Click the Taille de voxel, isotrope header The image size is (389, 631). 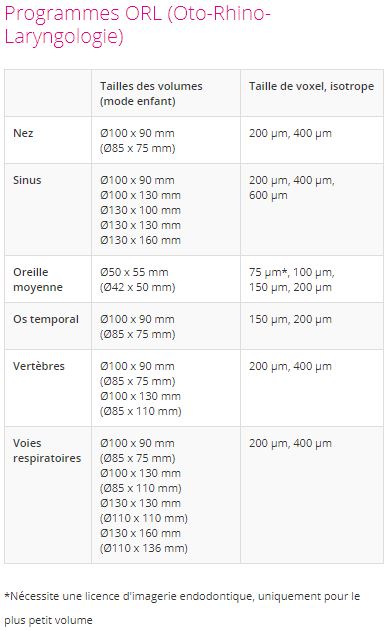311,86
